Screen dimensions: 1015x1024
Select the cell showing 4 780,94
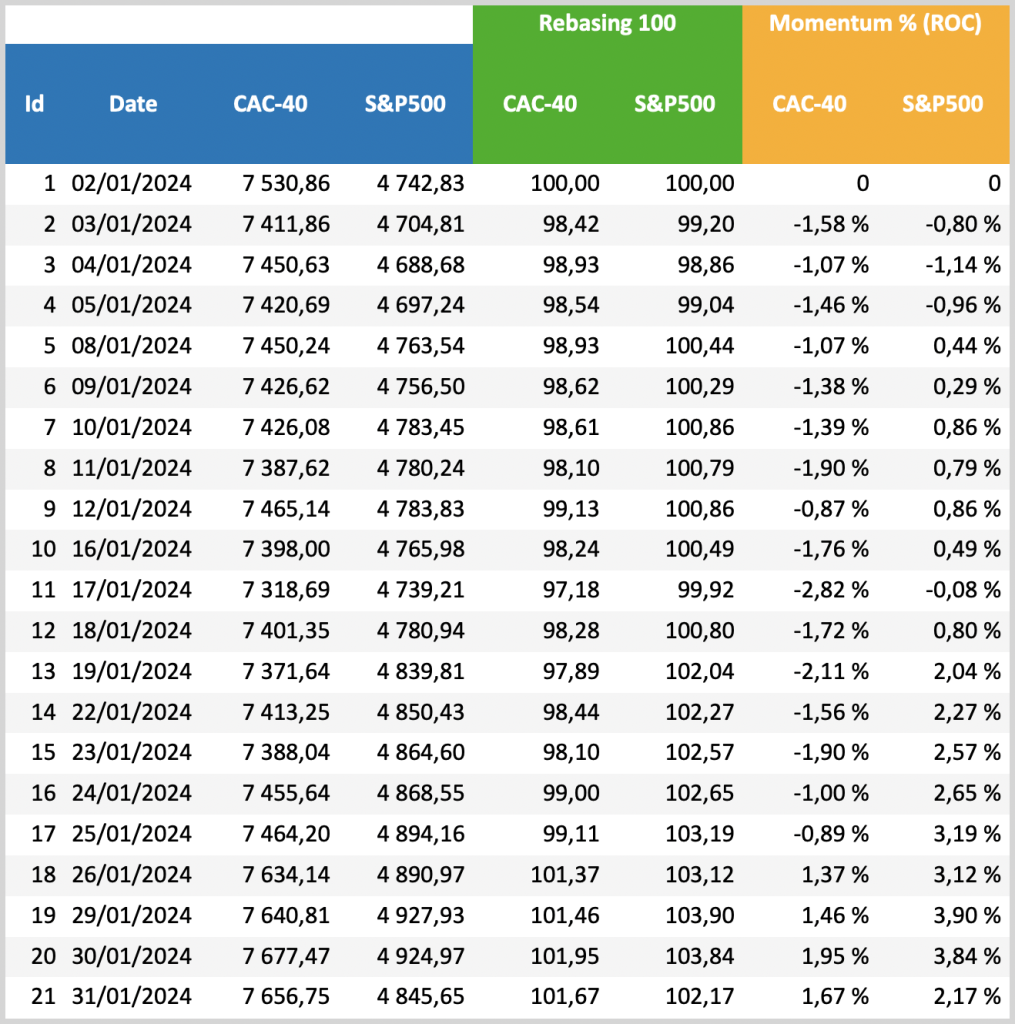(x=421, y=631)
